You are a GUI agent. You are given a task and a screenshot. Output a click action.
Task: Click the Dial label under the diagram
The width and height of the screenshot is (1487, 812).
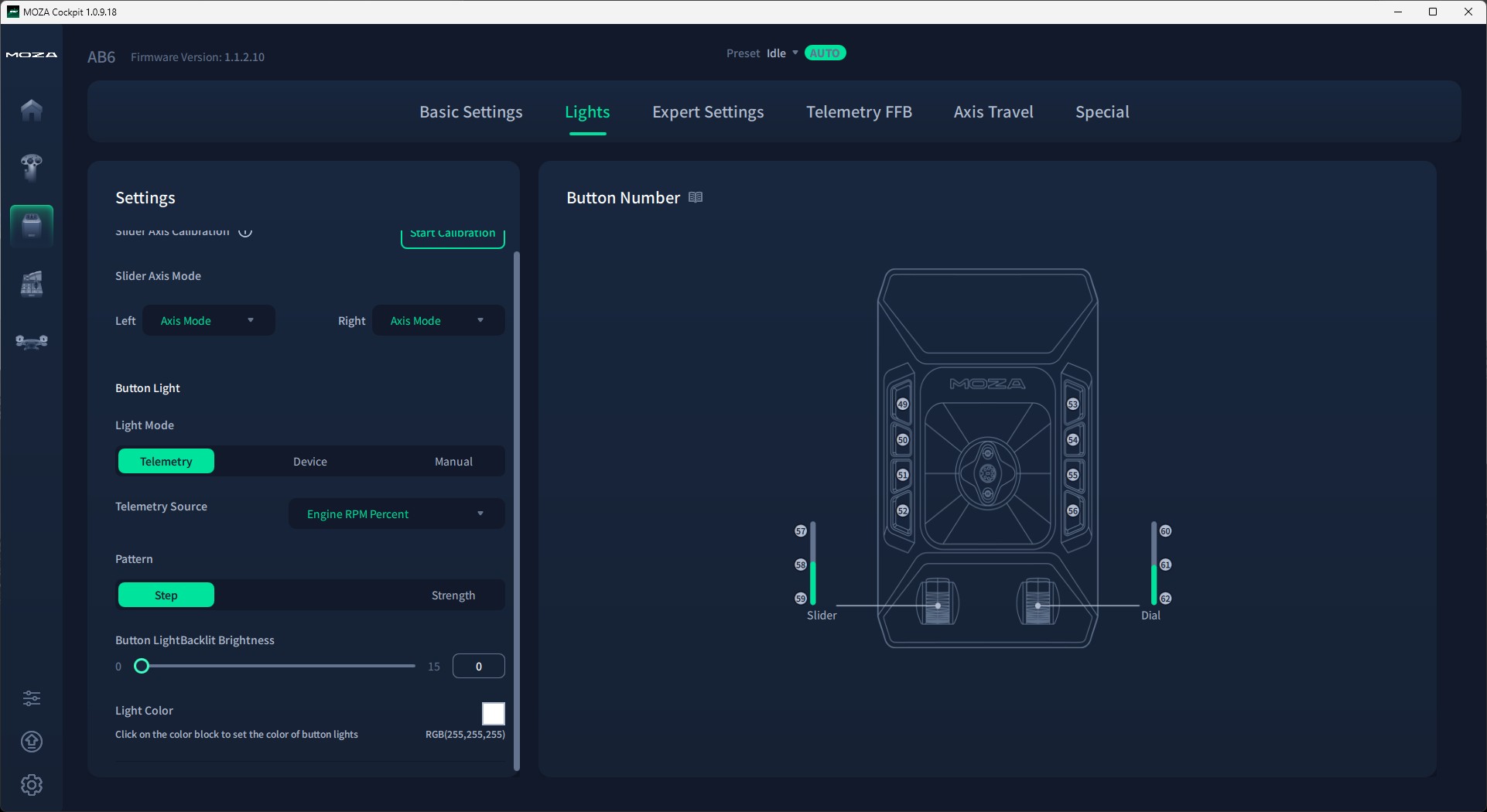[1151, 616]
